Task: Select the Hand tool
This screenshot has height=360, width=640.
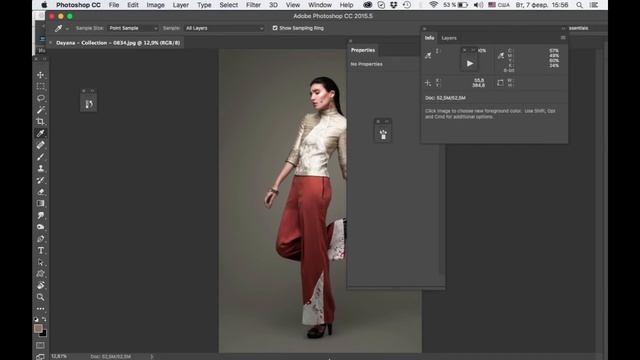Action: tap(40, 286)
